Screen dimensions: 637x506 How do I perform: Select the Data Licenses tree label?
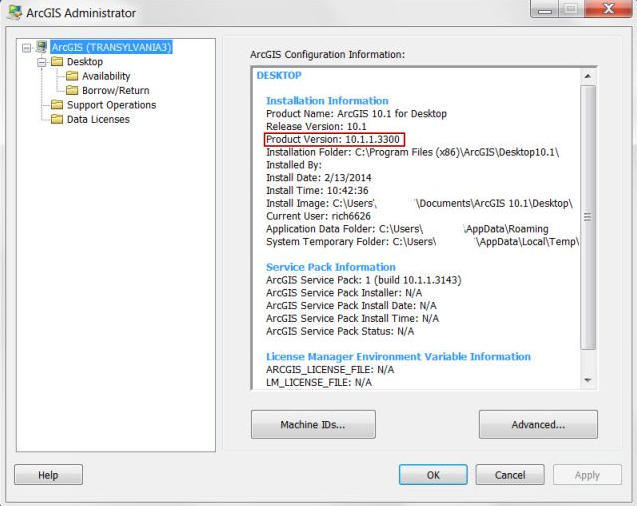pos(97,119)
